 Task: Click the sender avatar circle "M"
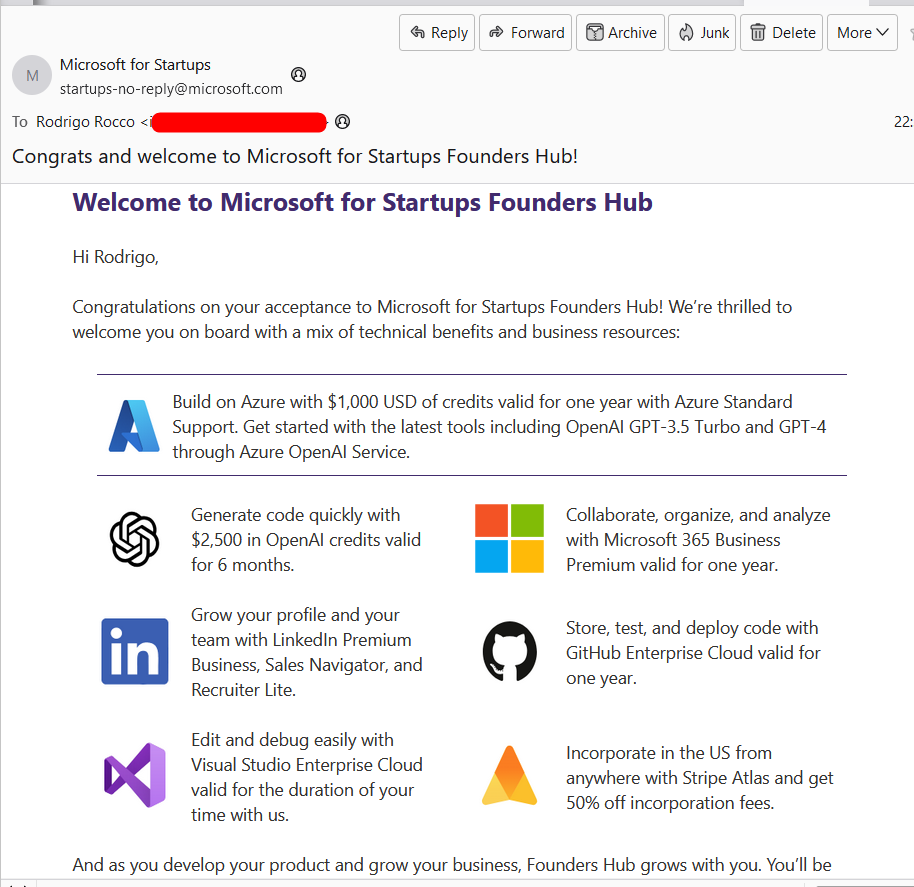32,76
